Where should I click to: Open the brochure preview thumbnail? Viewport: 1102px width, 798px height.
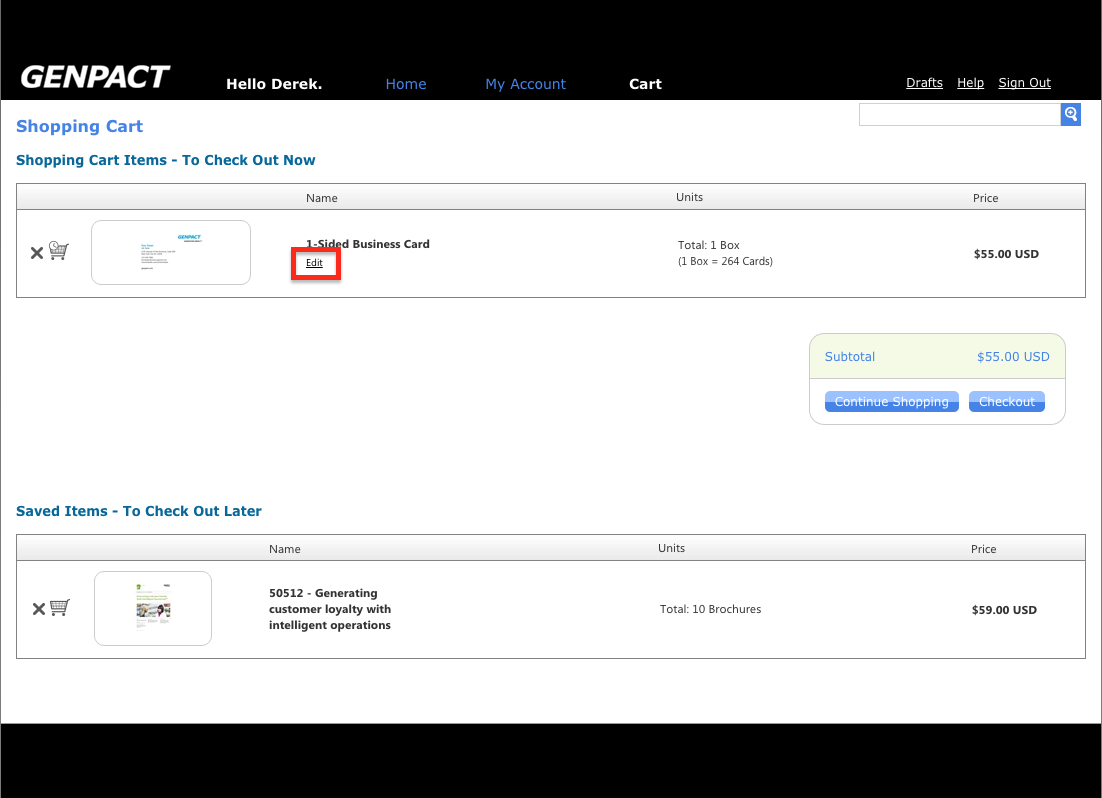(x=153, y=608)
